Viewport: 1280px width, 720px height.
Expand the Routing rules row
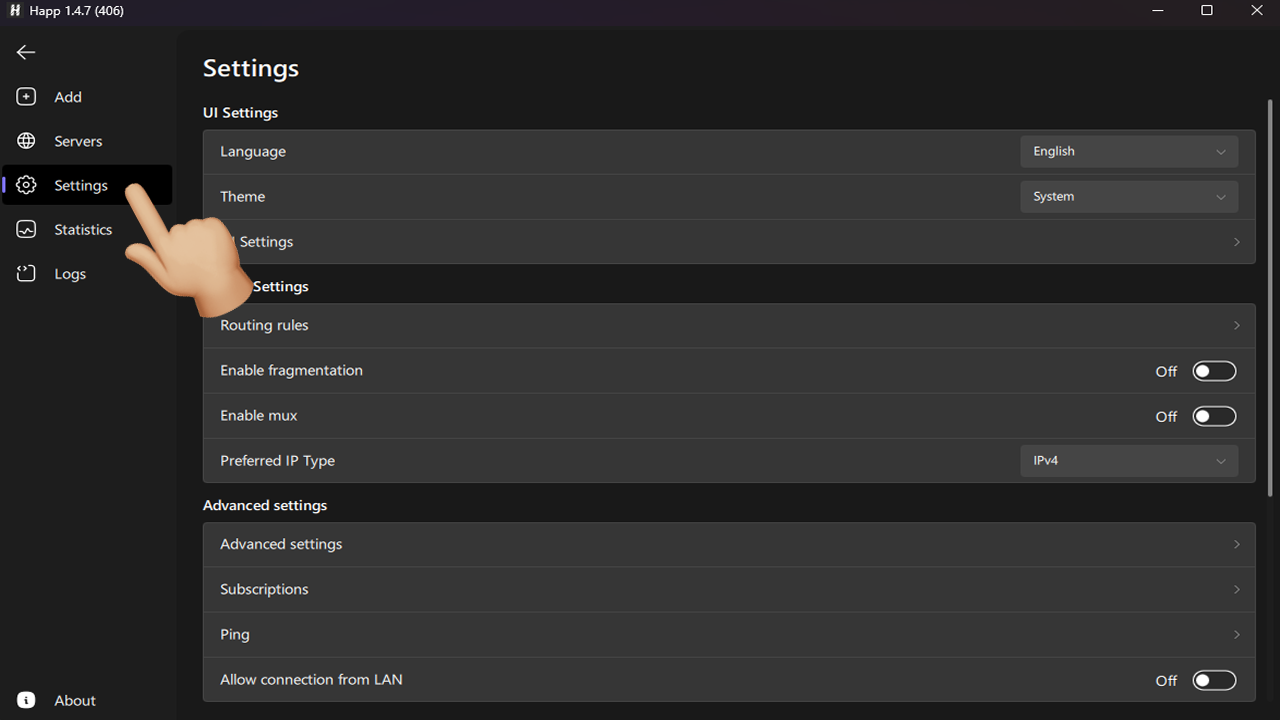tap(728, 325)
